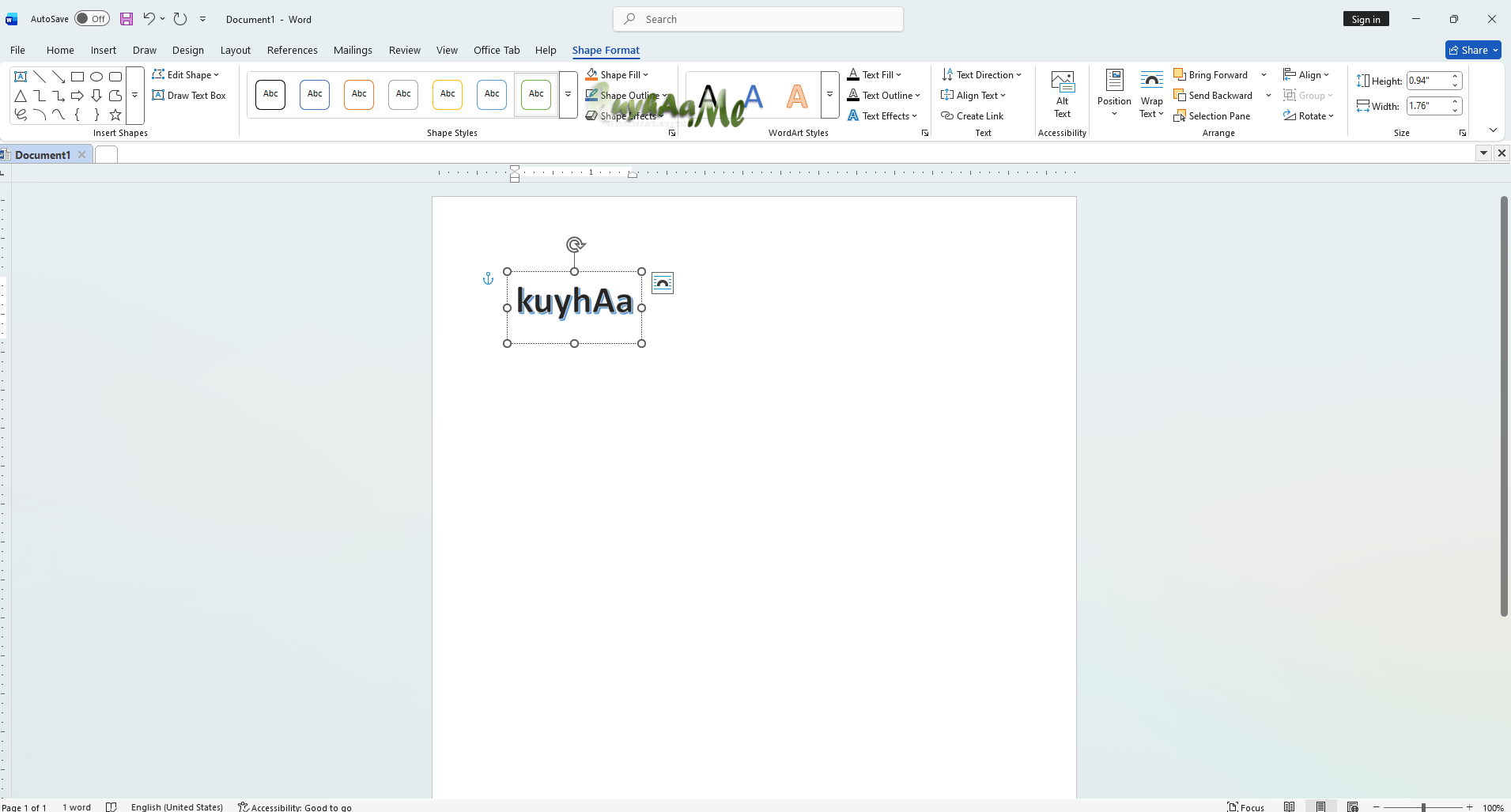Image resolution: width=1511 pixels, height=812 pixels.
Task: Collapse the ribbon with the chevron
Action: pyautogui.click(x=1493, y=130)
